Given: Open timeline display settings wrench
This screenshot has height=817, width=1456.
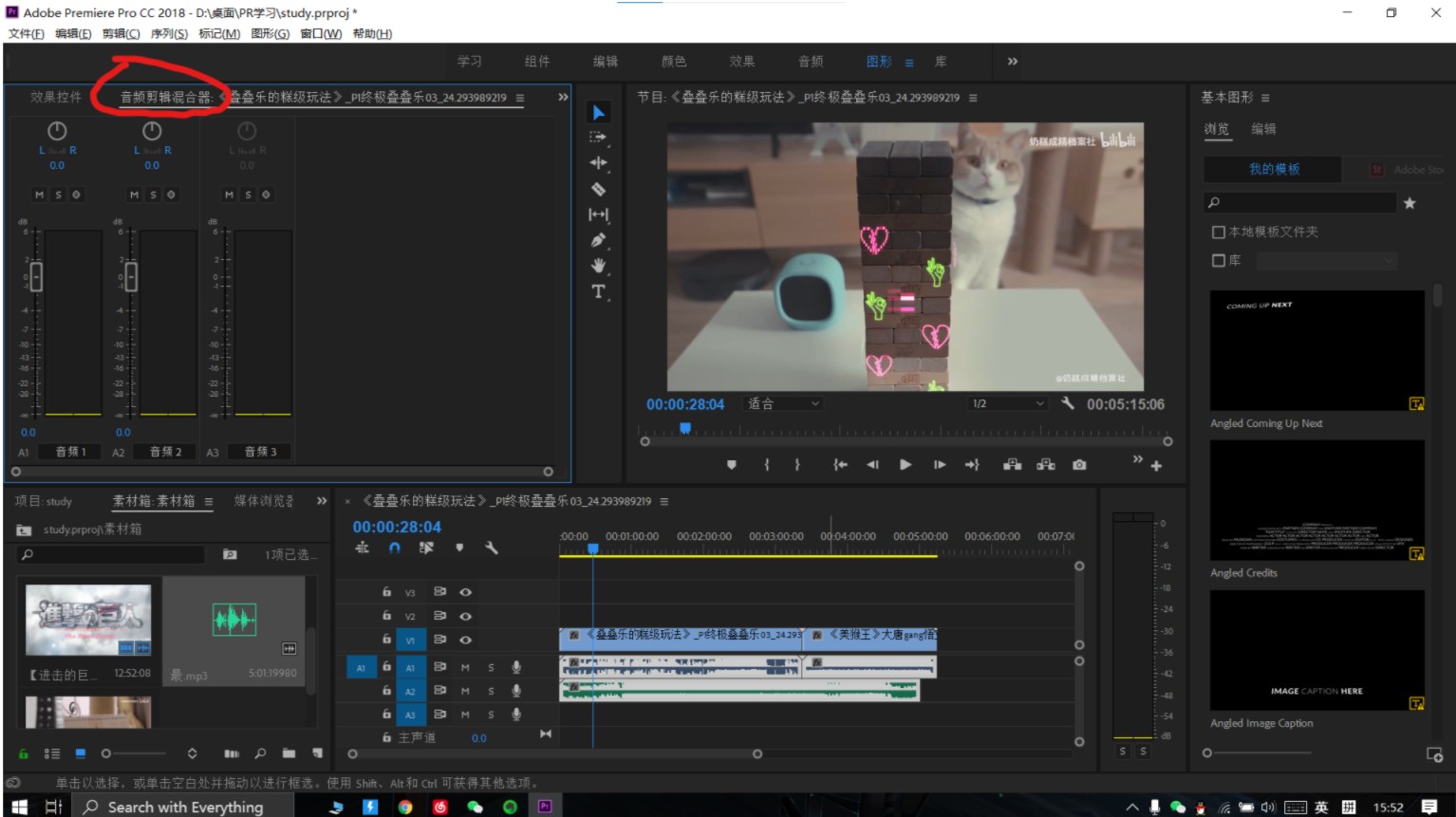Looking at the screenshot, I should point(492,548).
